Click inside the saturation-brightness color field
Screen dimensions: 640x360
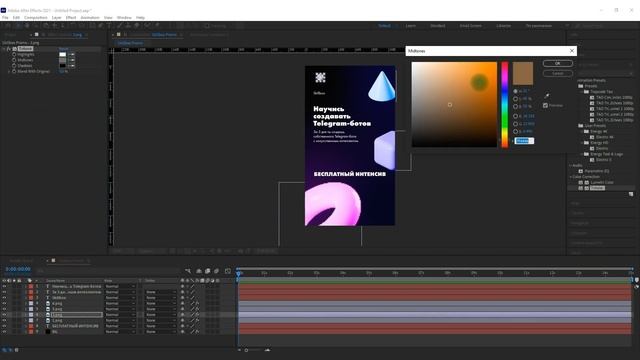(x=454, y=104)
